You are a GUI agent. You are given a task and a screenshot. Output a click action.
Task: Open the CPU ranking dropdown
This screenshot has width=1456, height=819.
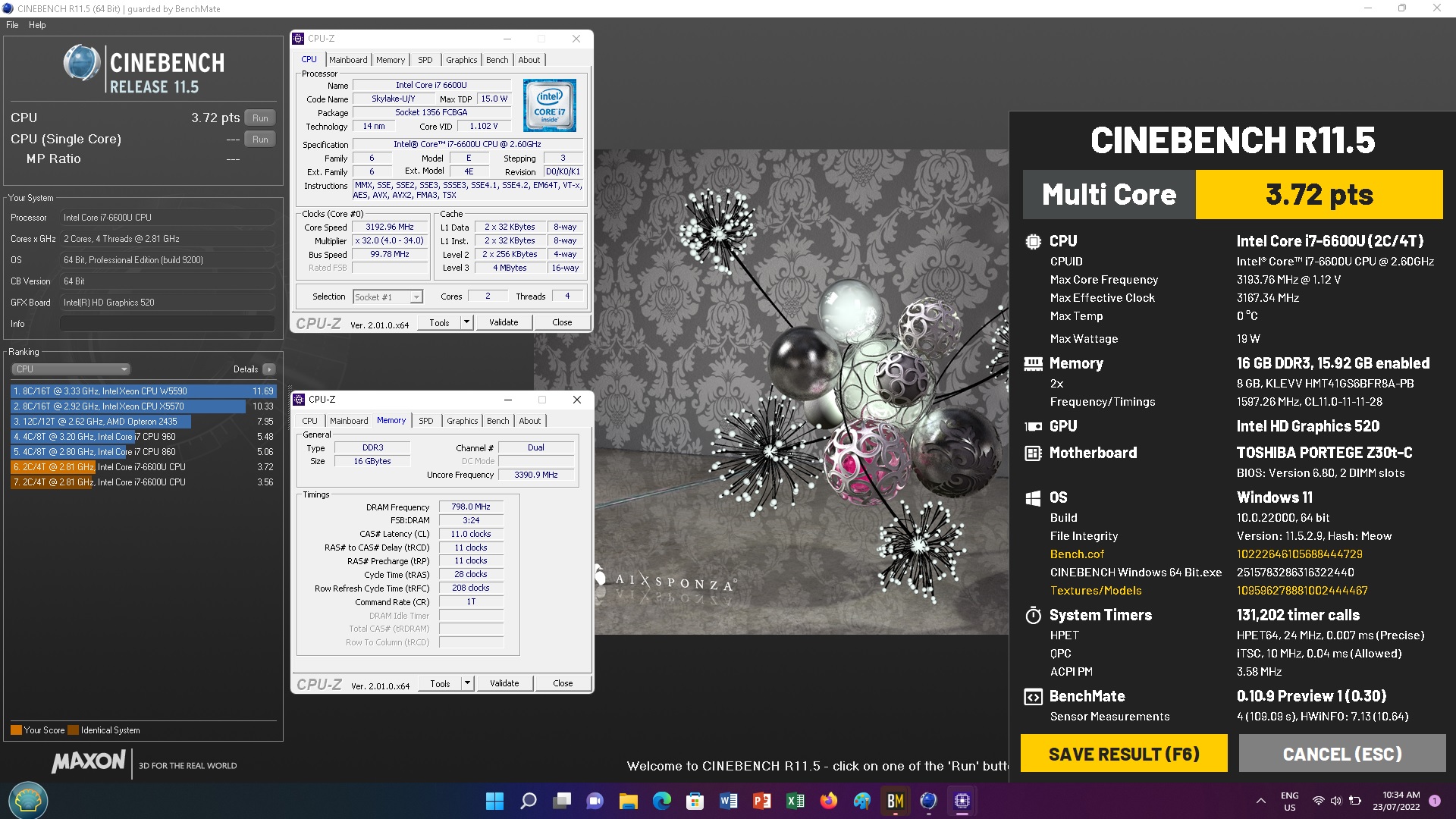tap(71, 369)
